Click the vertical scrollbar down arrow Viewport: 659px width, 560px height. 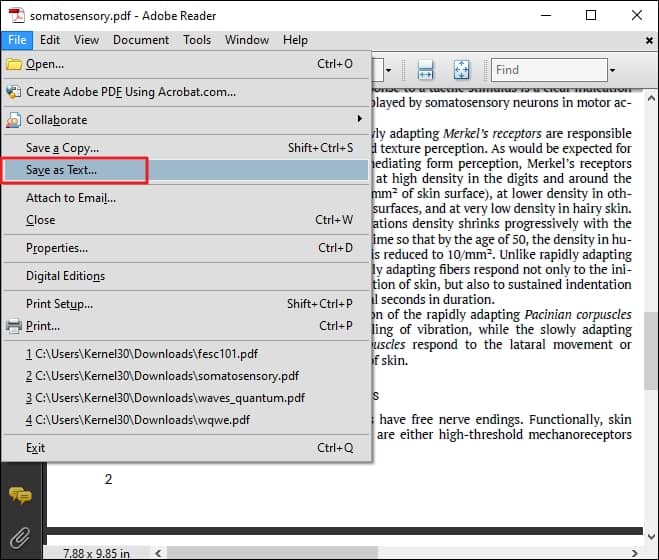click(651, 536)
